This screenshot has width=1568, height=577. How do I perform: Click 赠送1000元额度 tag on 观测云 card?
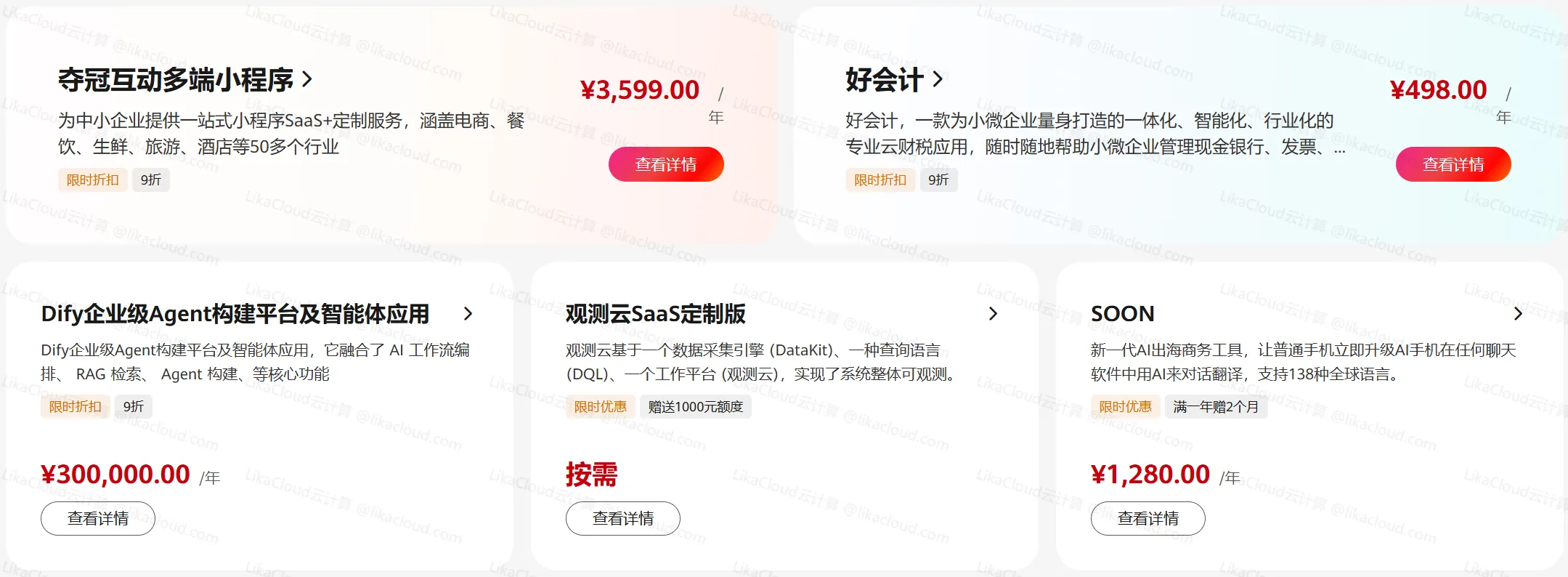tap(695, 407)
